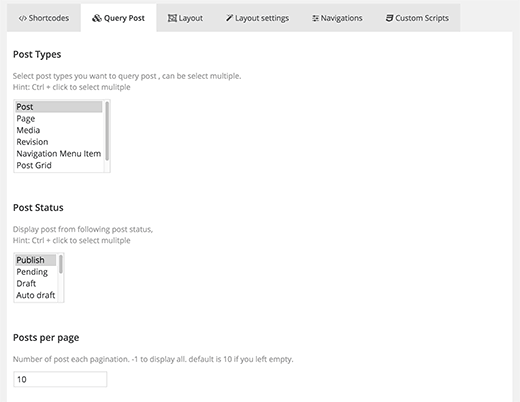Select Navigation Menu Item post type
Viewport: 520px width, 402px height.
coord(59,154)
